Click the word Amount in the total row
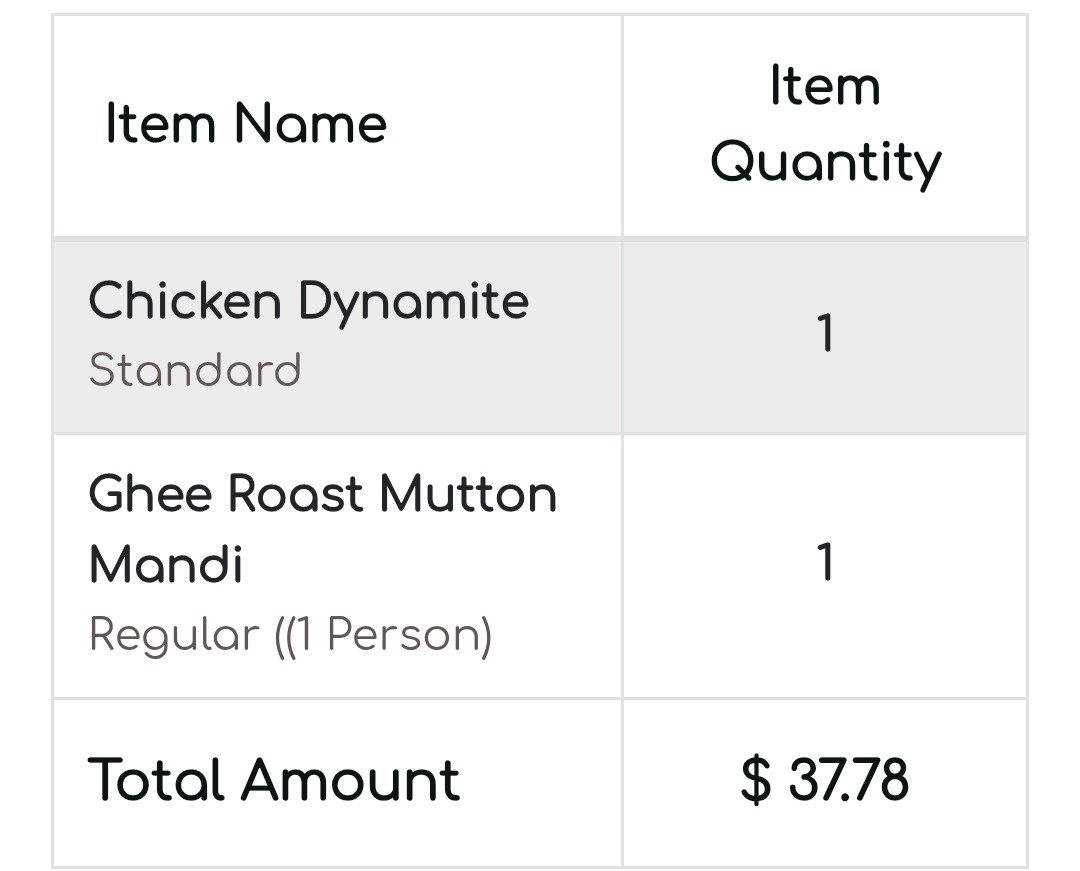Image resolution: width=1080 pixels, height=871 pixels. (x=350, y=780)
